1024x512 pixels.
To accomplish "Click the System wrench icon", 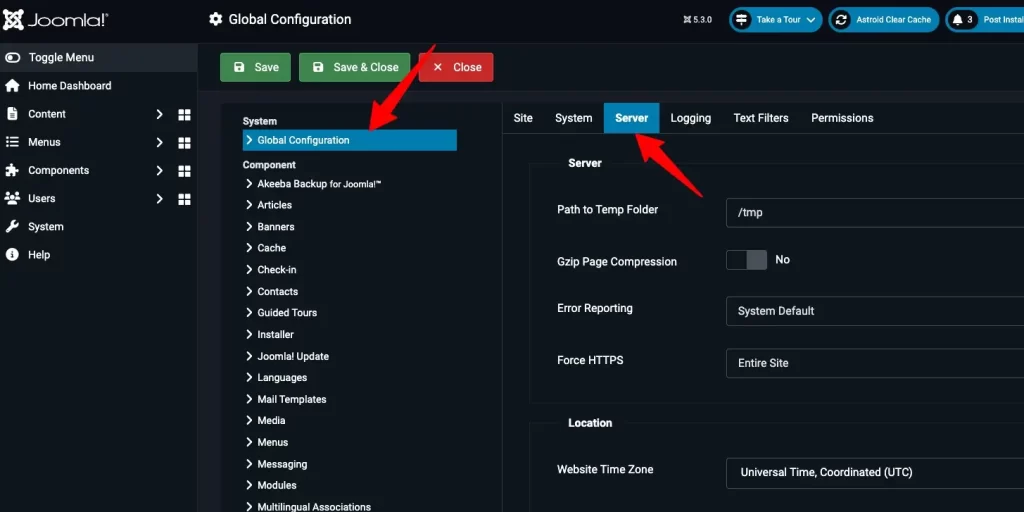I will tap(12, 227).
